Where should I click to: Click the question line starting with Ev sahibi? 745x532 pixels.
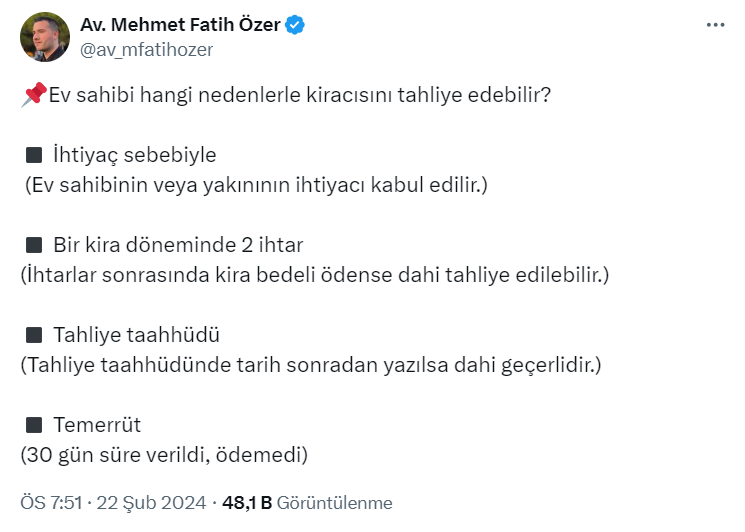(x=300, y=96)
